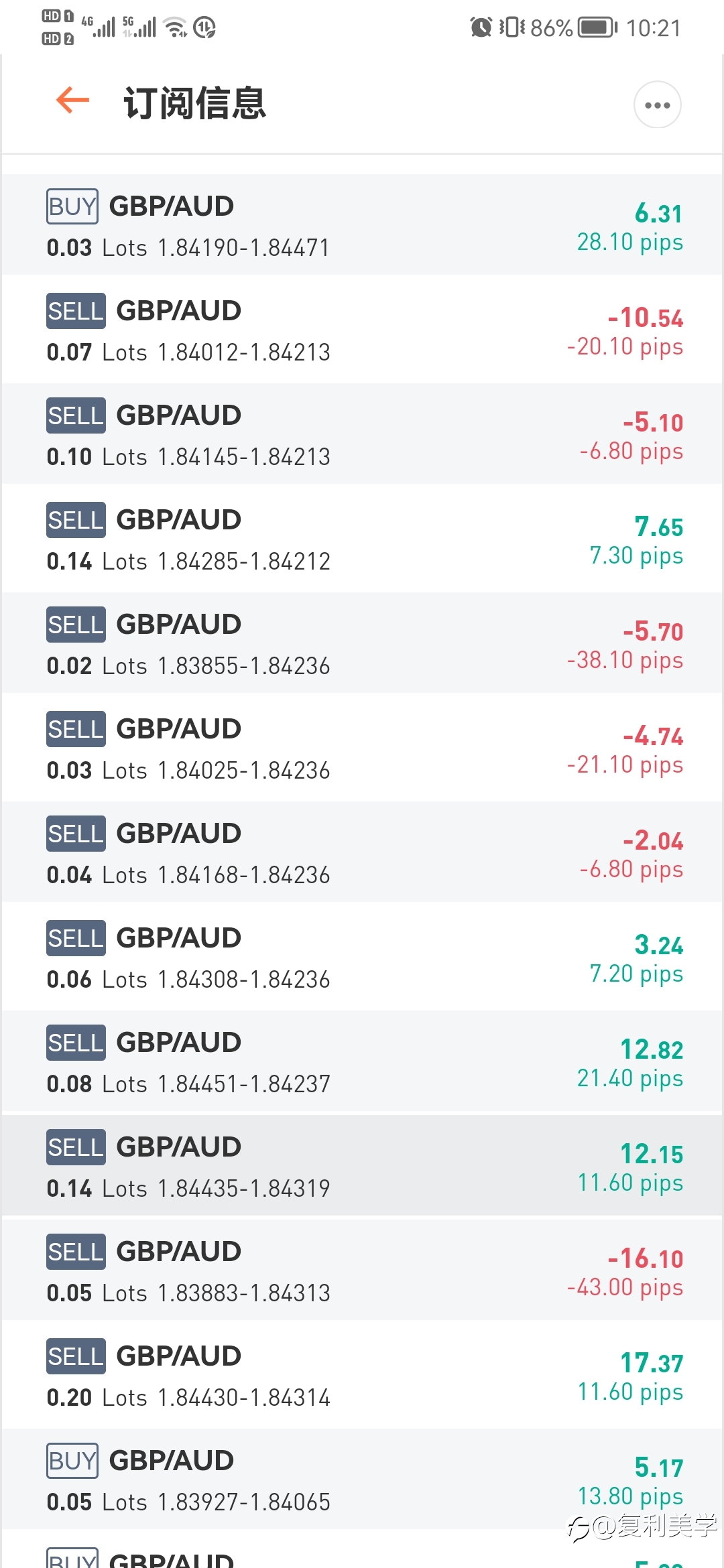The width and height of the screenshot is (724, 1568).
Task: Open the order with -10.54 loss
Action: [362, 330]
